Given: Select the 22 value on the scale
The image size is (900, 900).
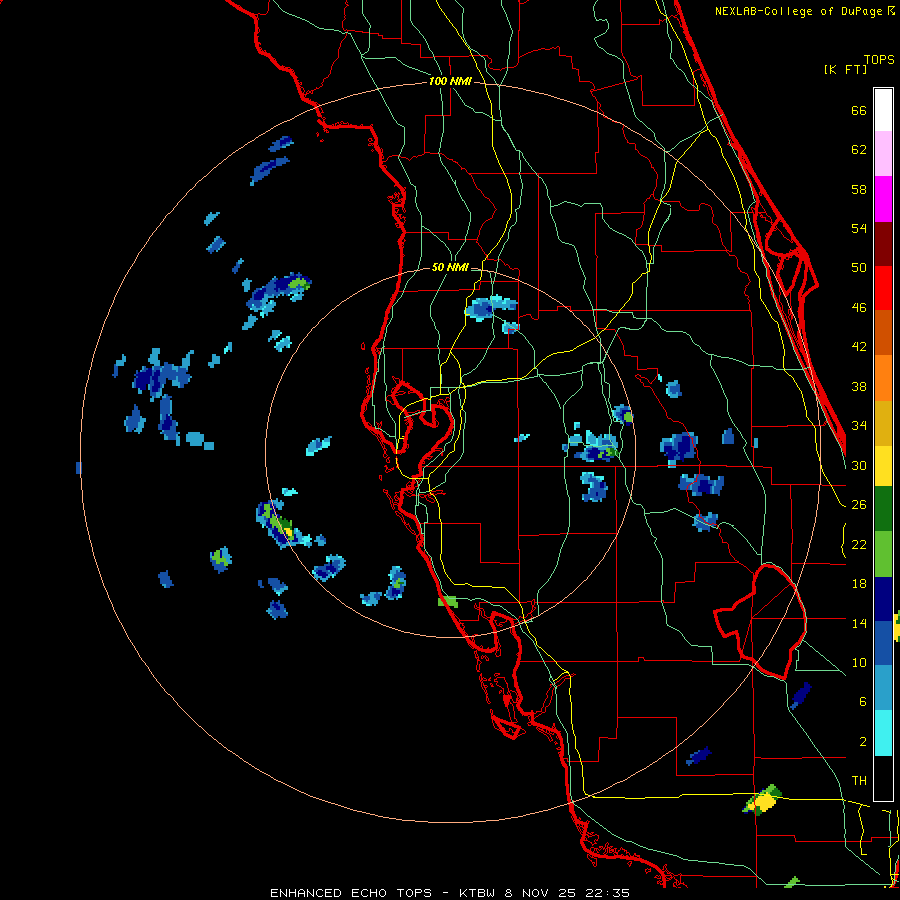Looking at the screenshot, I should coord(859,544).
